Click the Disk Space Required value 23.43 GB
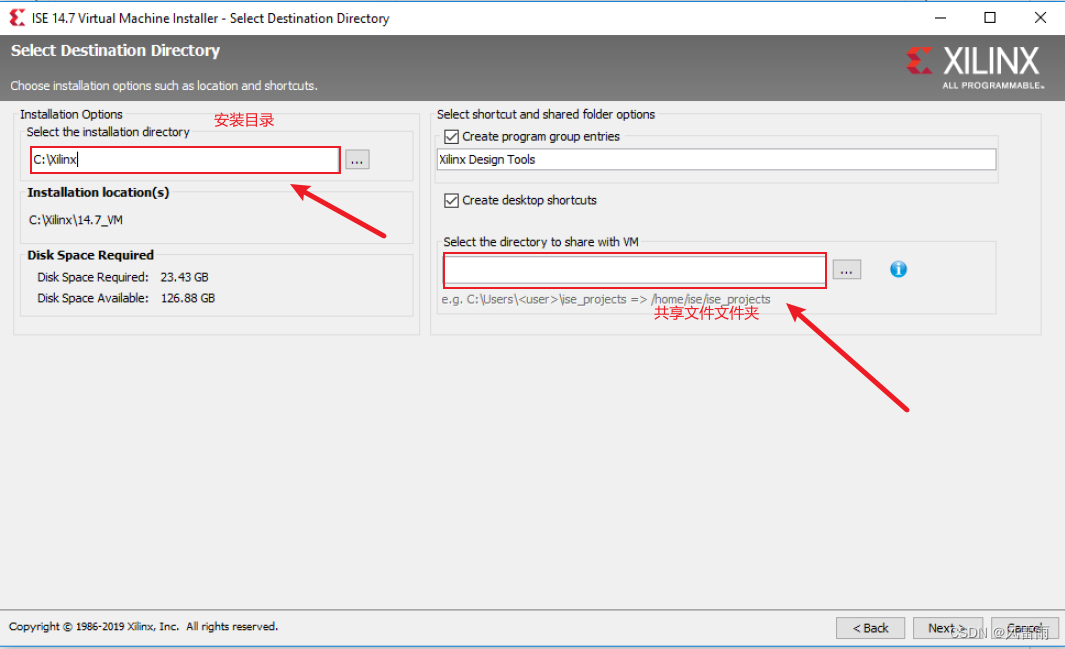1065x649 pixels. 185,277
